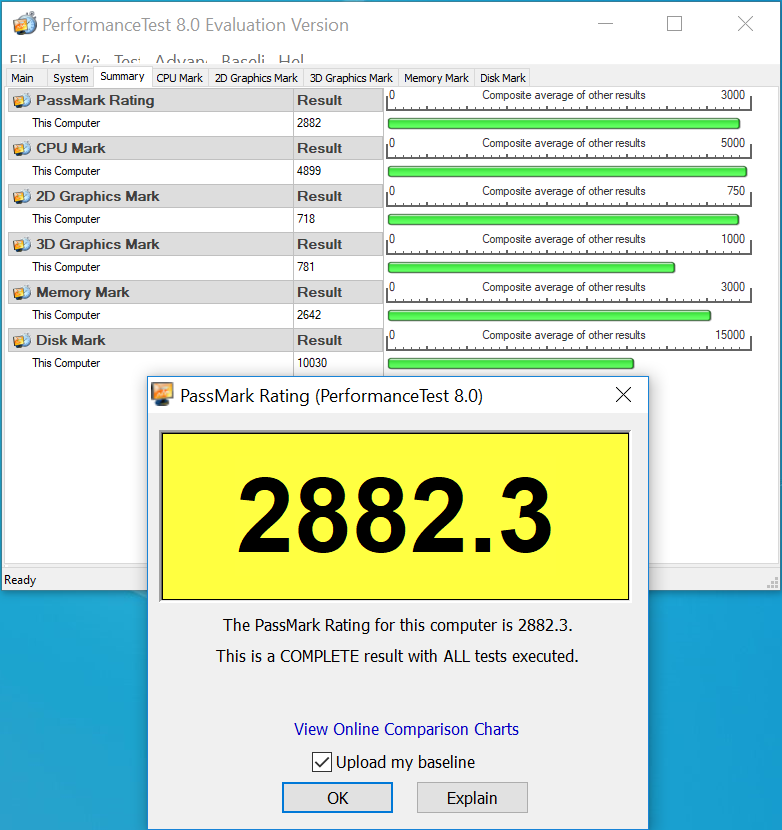Image resolution: width=782 pixels, height=830 pixels.
Task: Click the Memory Mark row icon
Action: pos(22,293)
